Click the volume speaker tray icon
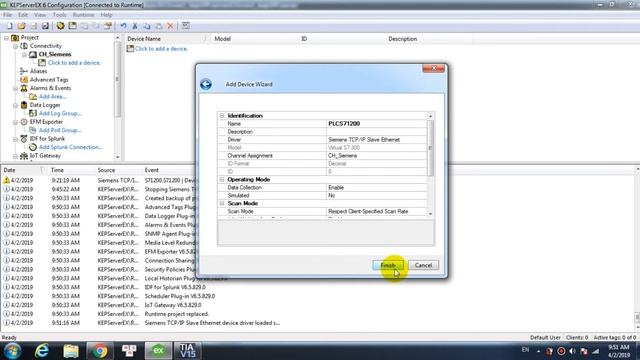Viewport: 640px width, 360px height. click(x=572, y=351)
